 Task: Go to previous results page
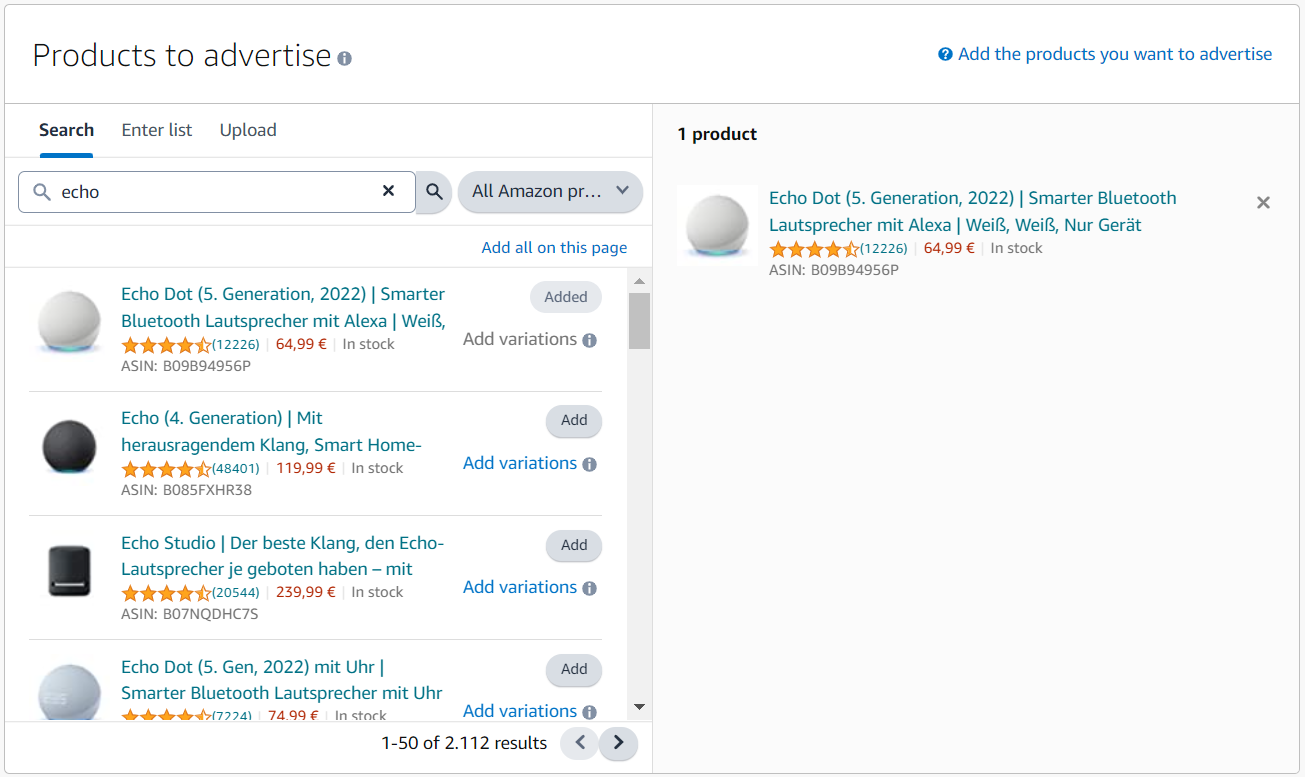pyautogui.click(x=579, y=743)
